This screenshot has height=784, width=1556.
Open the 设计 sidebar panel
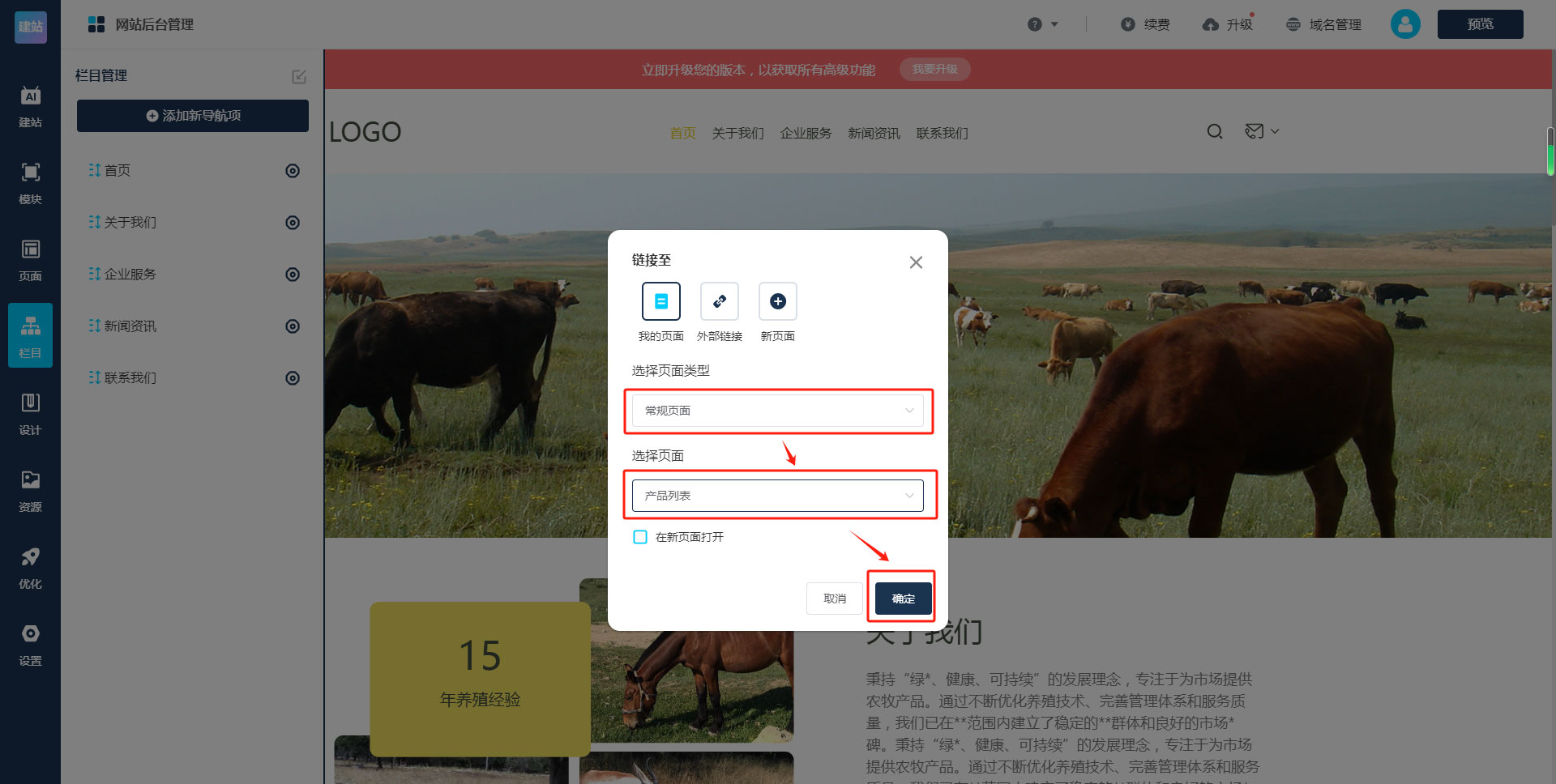coord(31,415)
